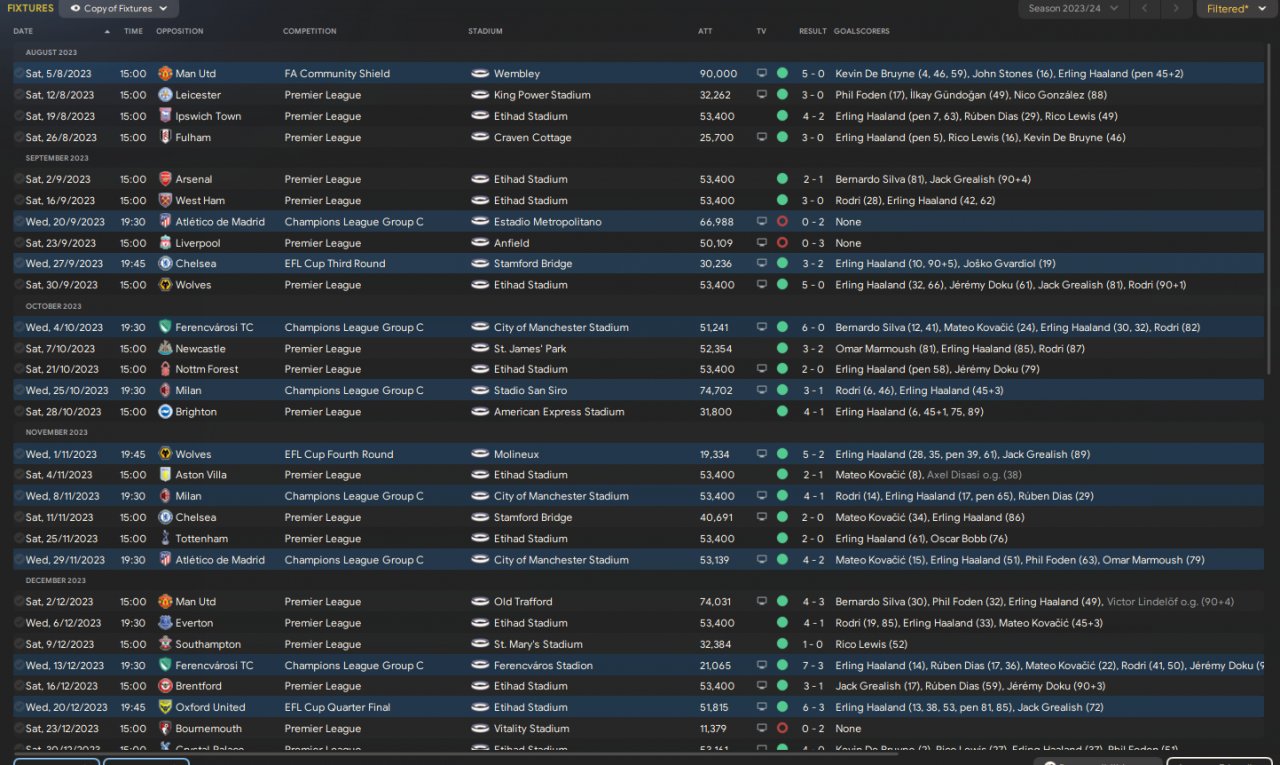Screen dimensions: 1280x765
Task: Click the Wembley stadium icon
Action: [x=480, y=74]
